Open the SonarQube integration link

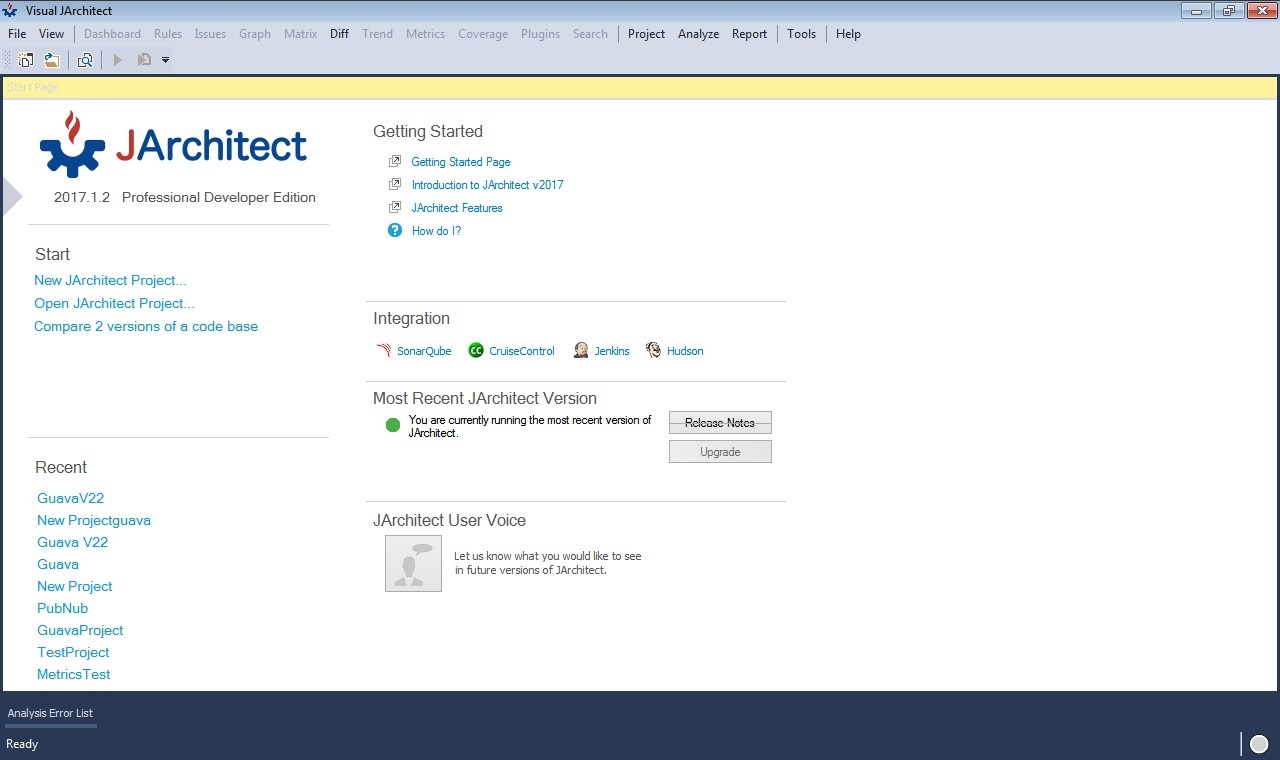(424, 351)
